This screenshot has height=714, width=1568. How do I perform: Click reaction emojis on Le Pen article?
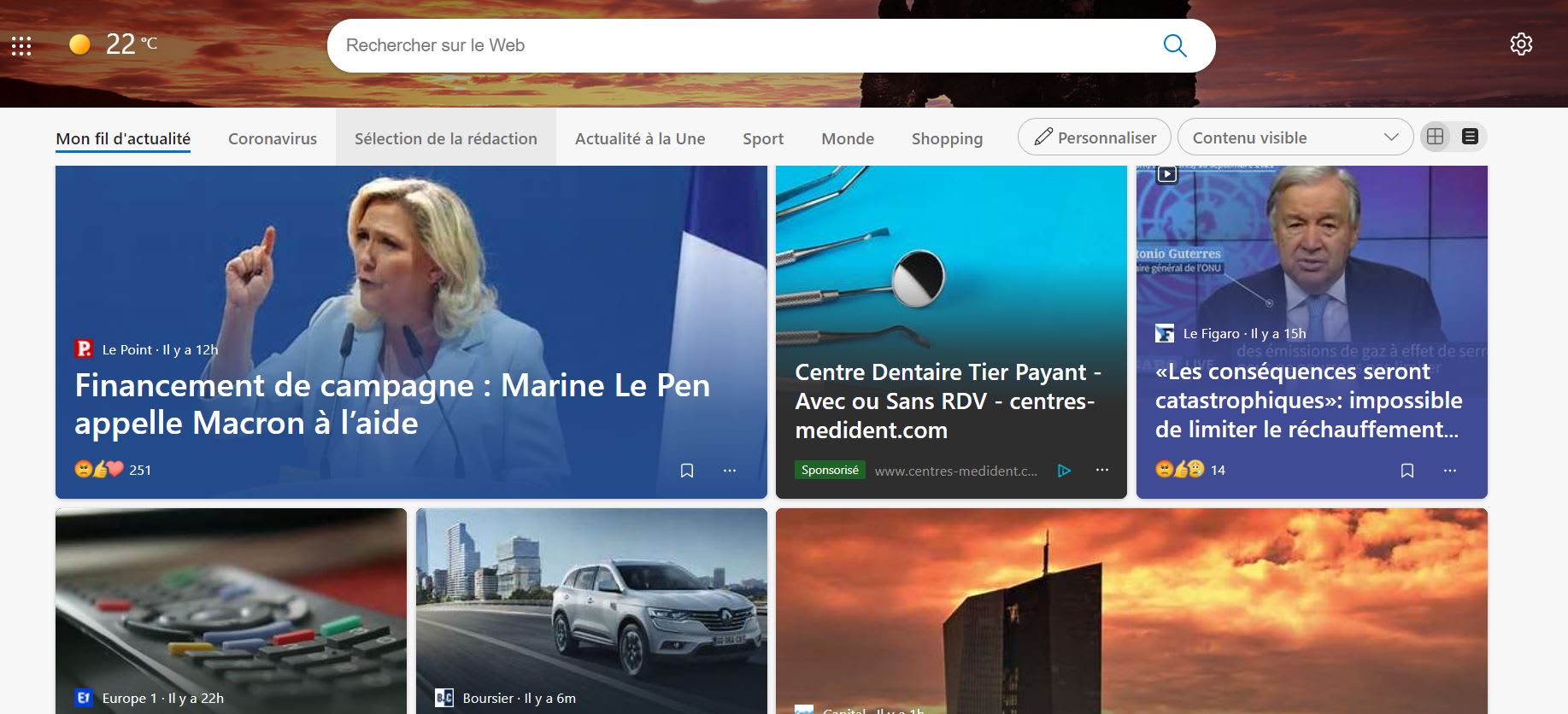click(x=99, y=470)
